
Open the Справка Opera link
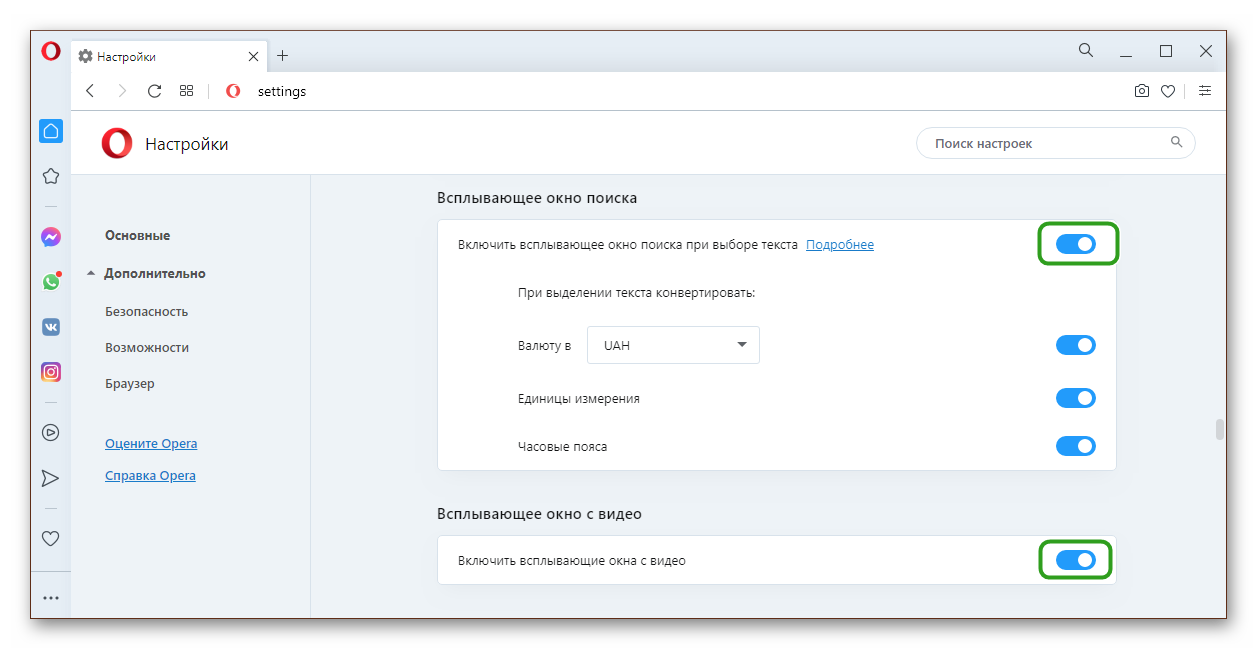(x=150, y=476)
